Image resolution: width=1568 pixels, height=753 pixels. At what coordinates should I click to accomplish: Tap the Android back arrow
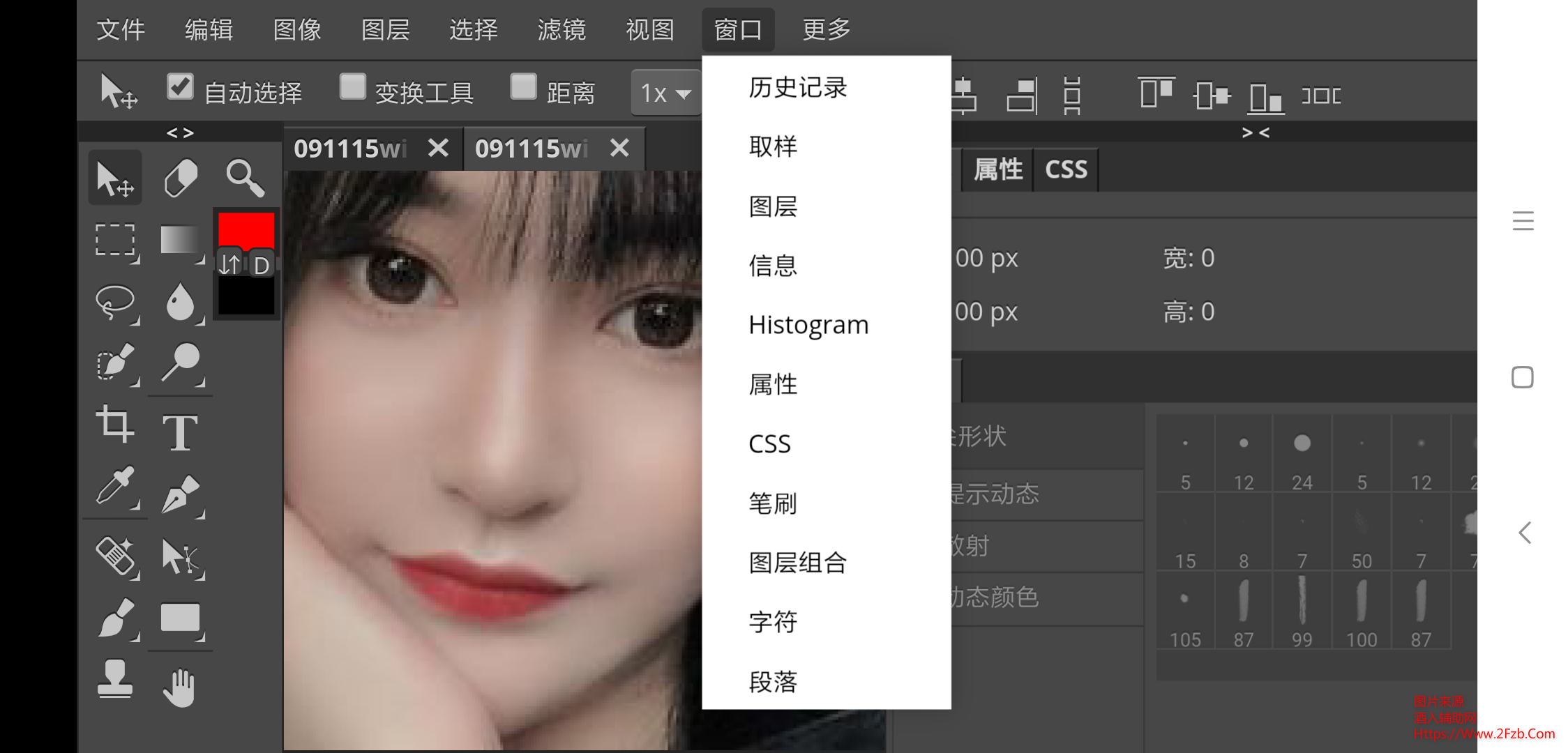pyautogui.click(x=1525, y=533)
